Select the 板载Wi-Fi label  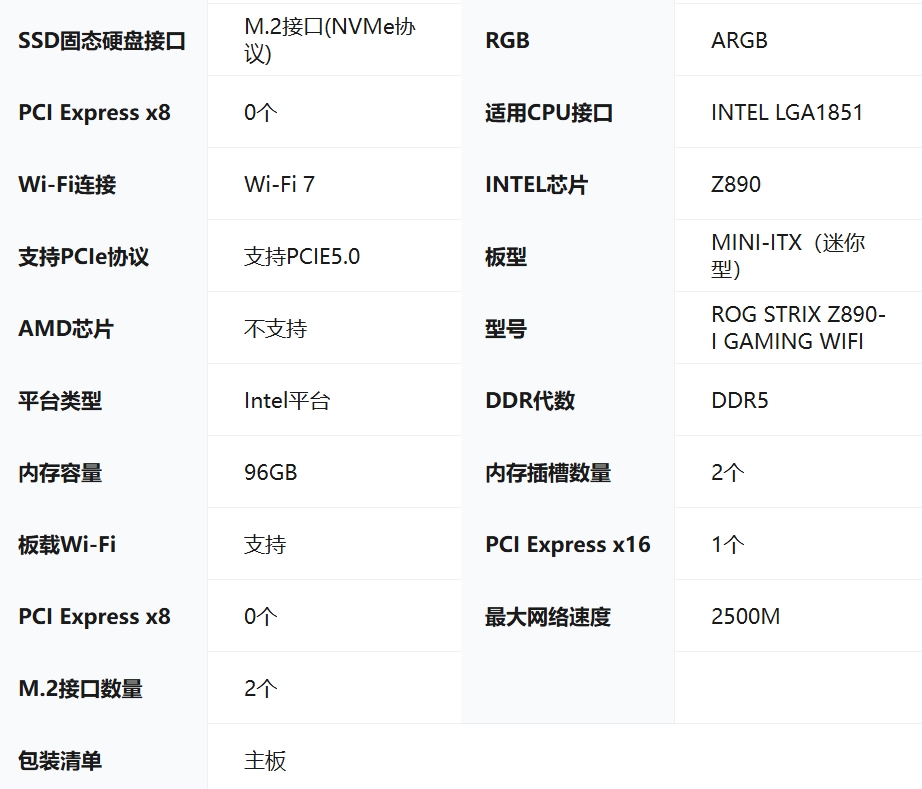67,545
